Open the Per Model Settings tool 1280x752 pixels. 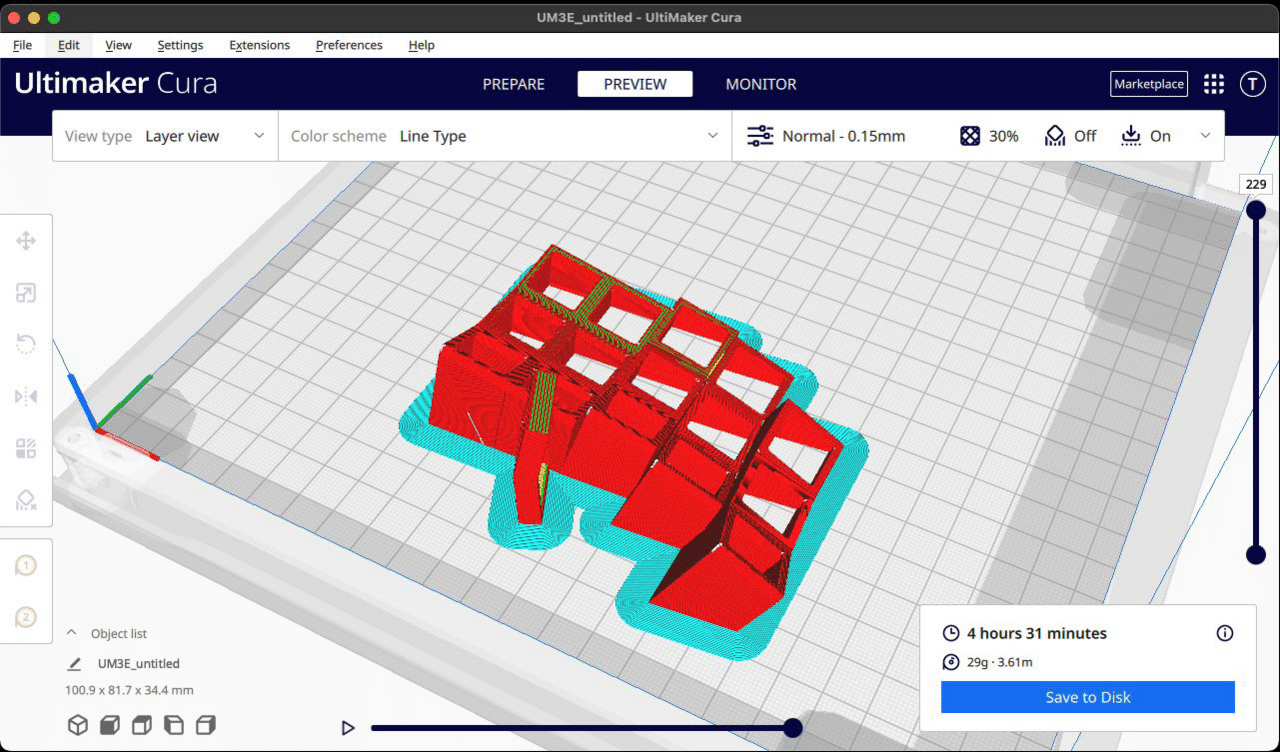point(26,449)
